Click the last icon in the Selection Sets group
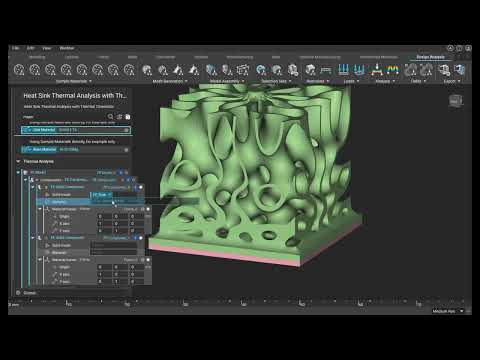 point(293,70)
